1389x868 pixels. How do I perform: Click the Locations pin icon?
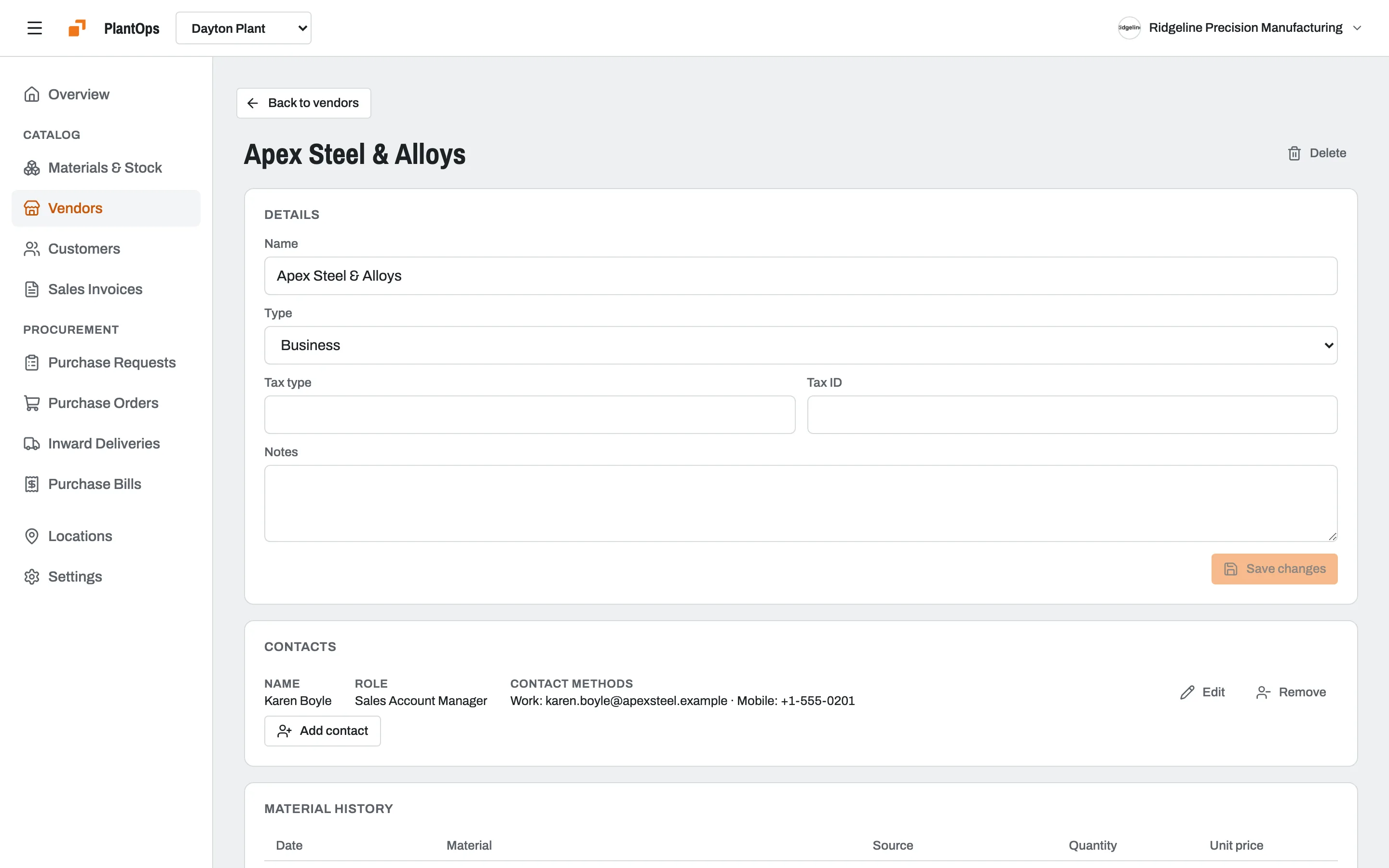[31, 536]
